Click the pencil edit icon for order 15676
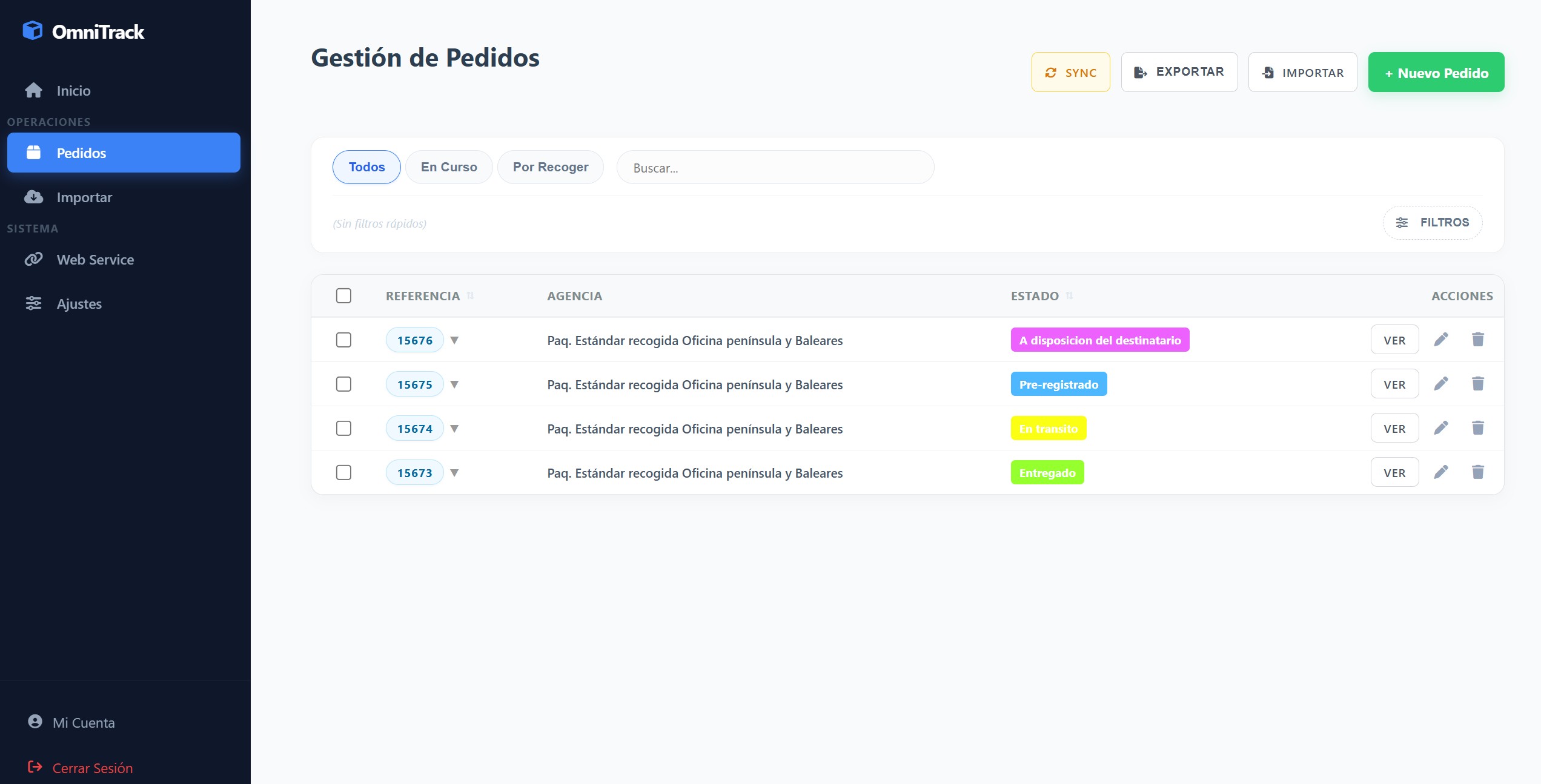Image resolution: width=1541 pixels, height=784 pixels. [x=1441, y=340]
